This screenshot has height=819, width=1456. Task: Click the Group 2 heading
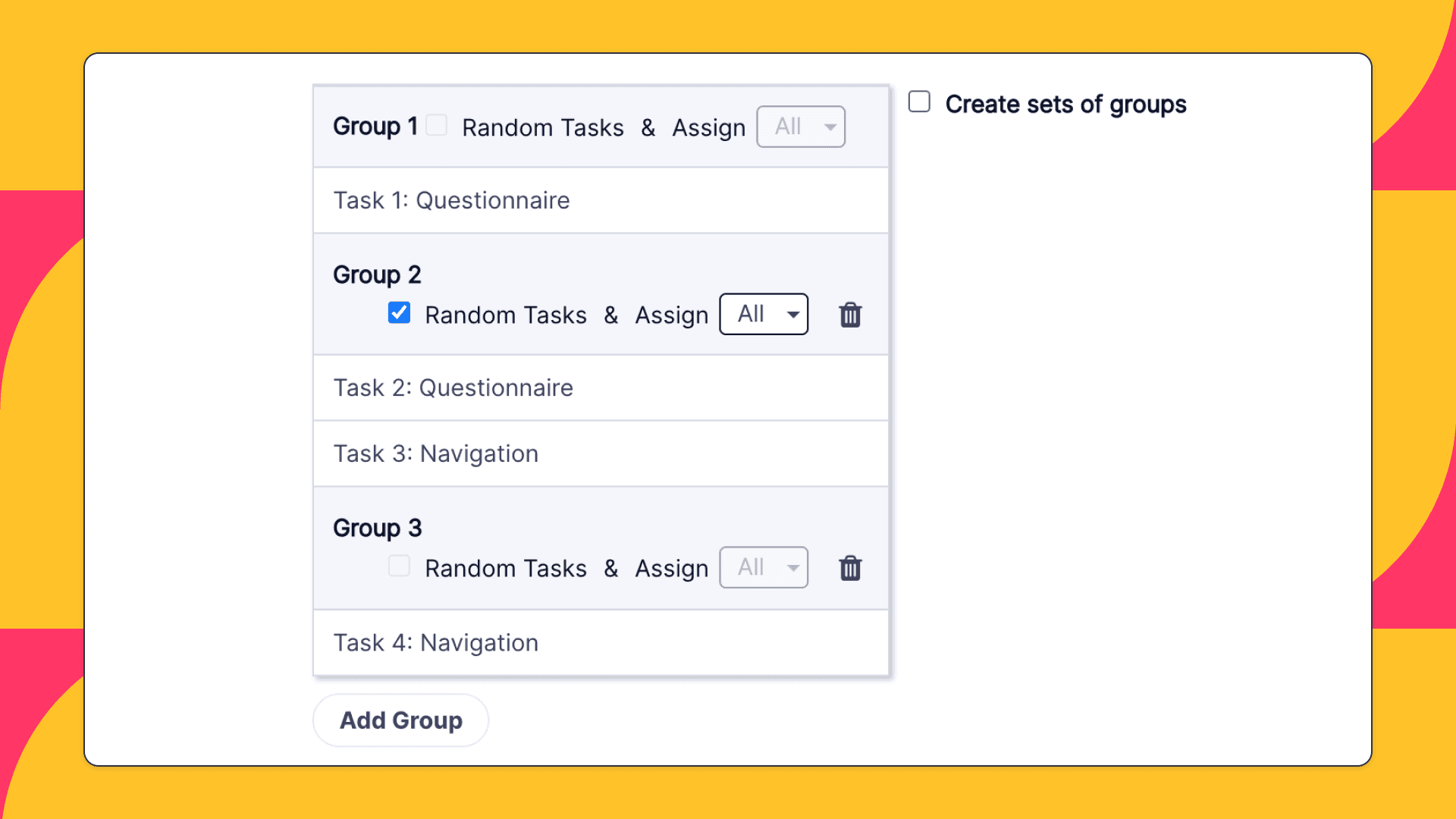point(377,274)
